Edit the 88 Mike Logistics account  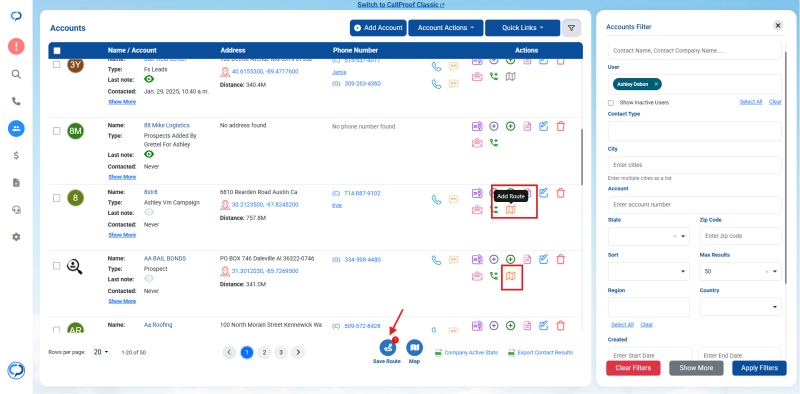pyautogui.click(x=544, y=126)
